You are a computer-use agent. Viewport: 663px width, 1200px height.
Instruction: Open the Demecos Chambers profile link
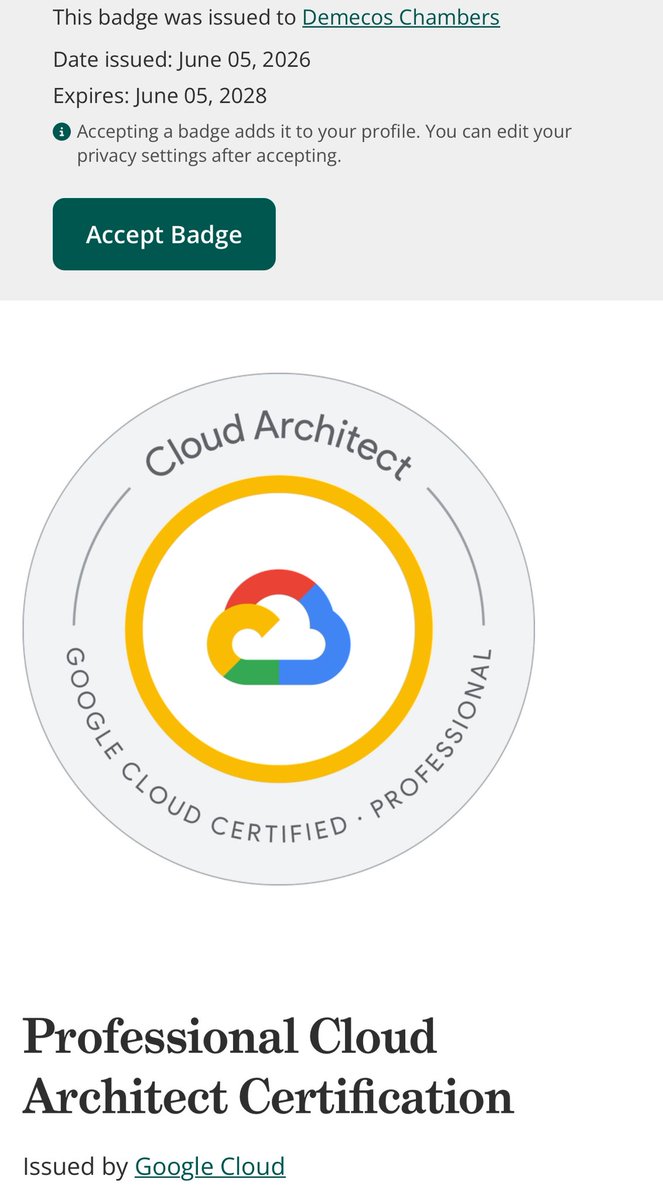(401, 17)
